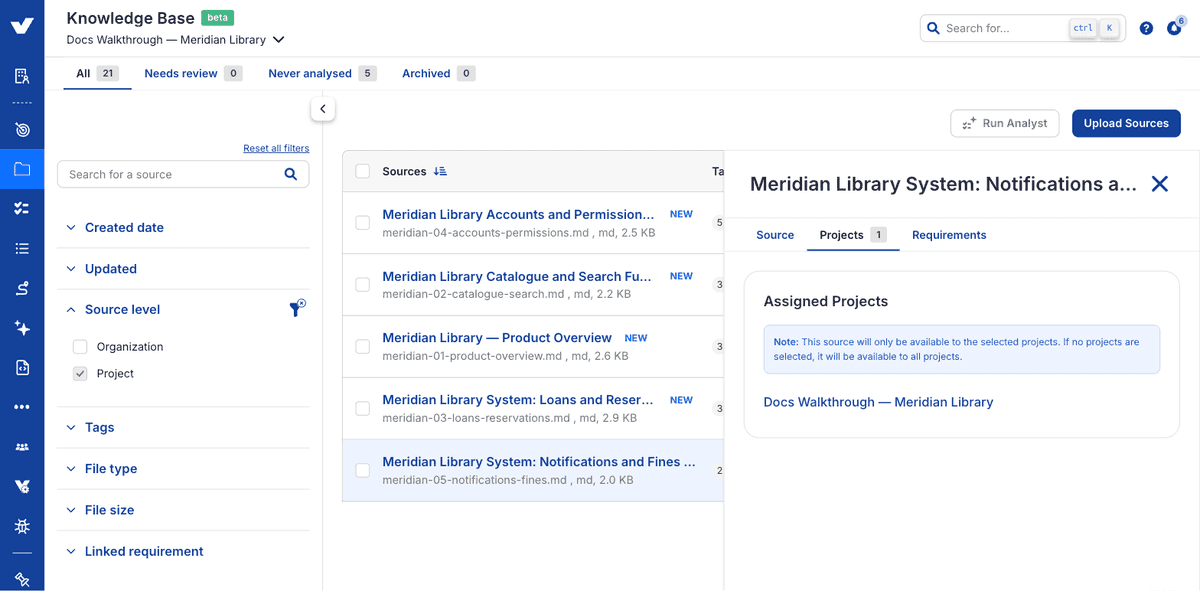Check the box for Meridian Library Catalogue and Search

(362, 285)
